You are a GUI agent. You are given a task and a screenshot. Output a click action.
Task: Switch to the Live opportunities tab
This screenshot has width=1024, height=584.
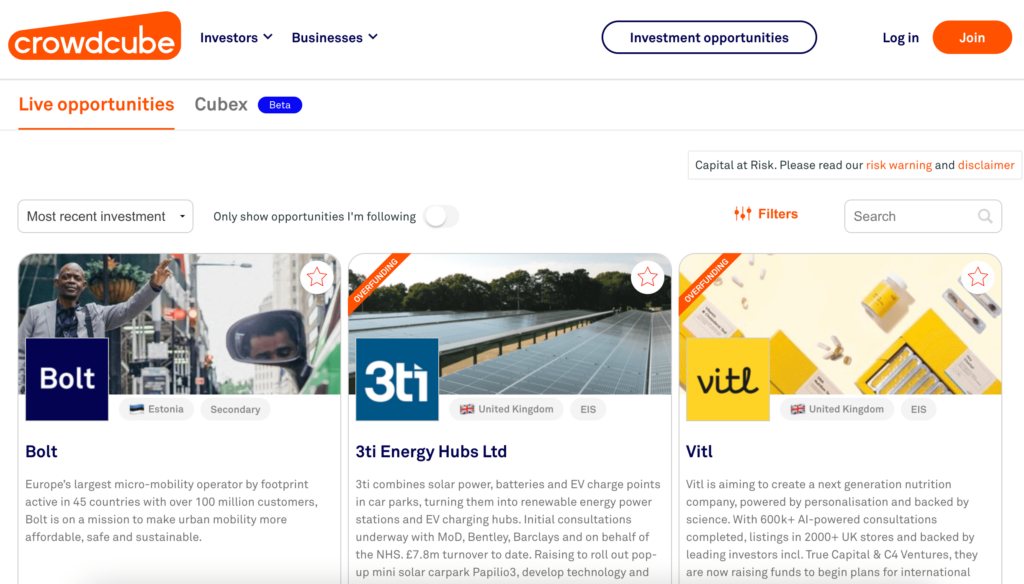(x=97, y=105)
